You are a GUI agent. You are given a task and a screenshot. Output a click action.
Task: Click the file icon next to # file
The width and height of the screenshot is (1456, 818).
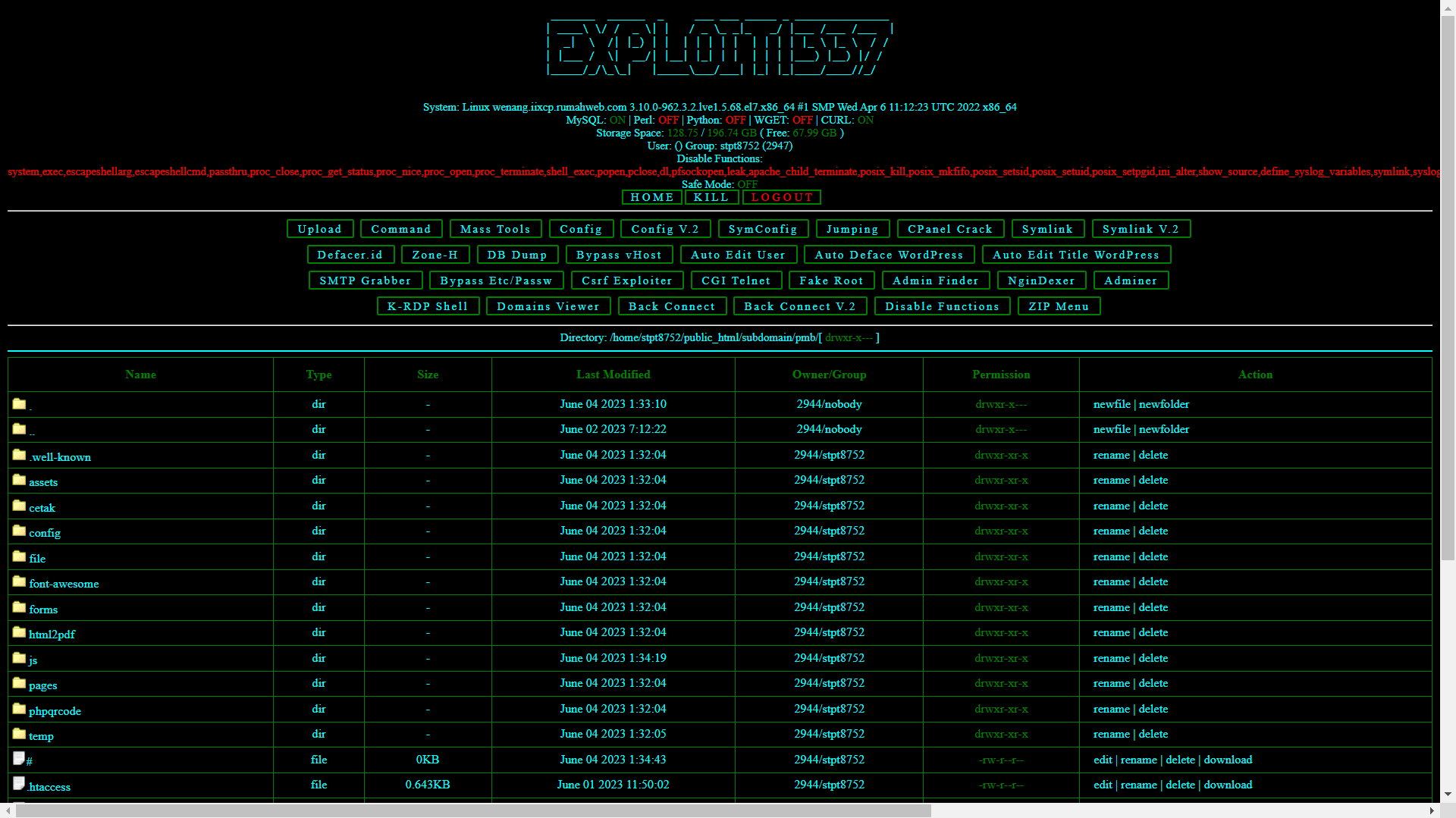coord(19,758)
